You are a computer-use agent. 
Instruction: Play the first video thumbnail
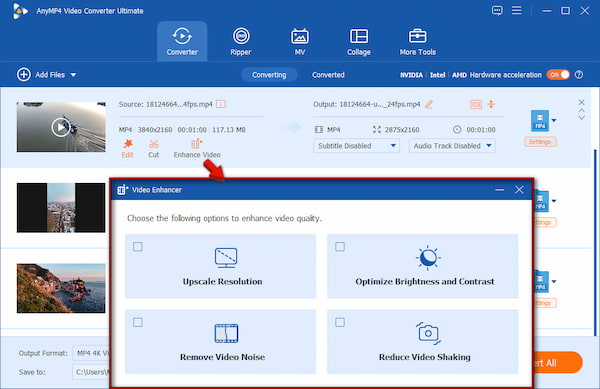coord(61,127)
